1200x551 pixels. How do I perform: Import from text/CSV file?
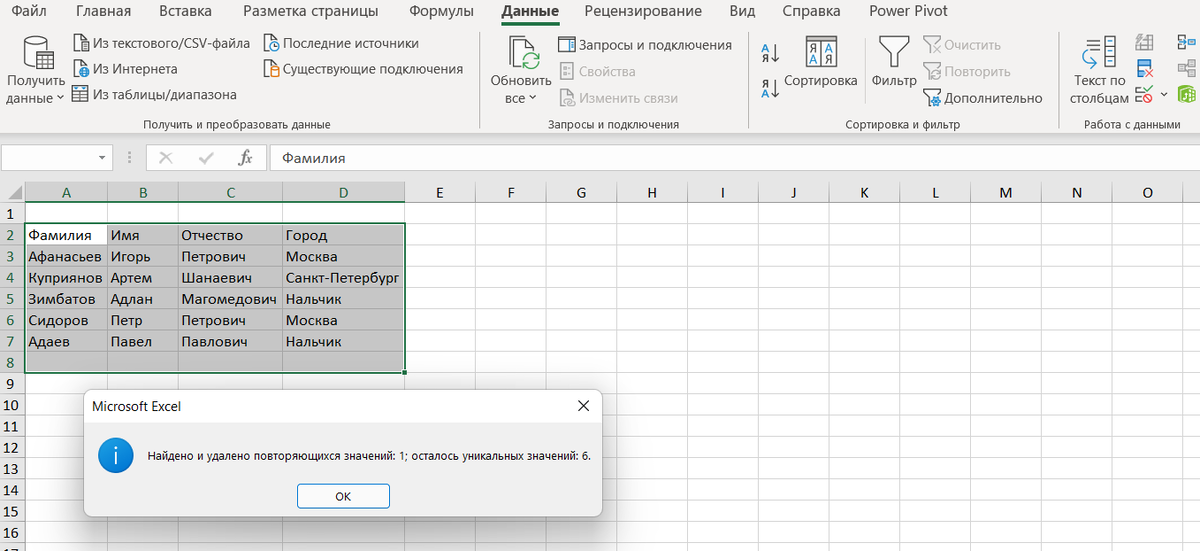[161, 43]
